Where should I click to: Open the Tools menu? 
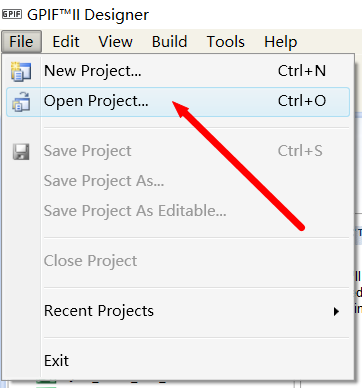tap(226, 42)
